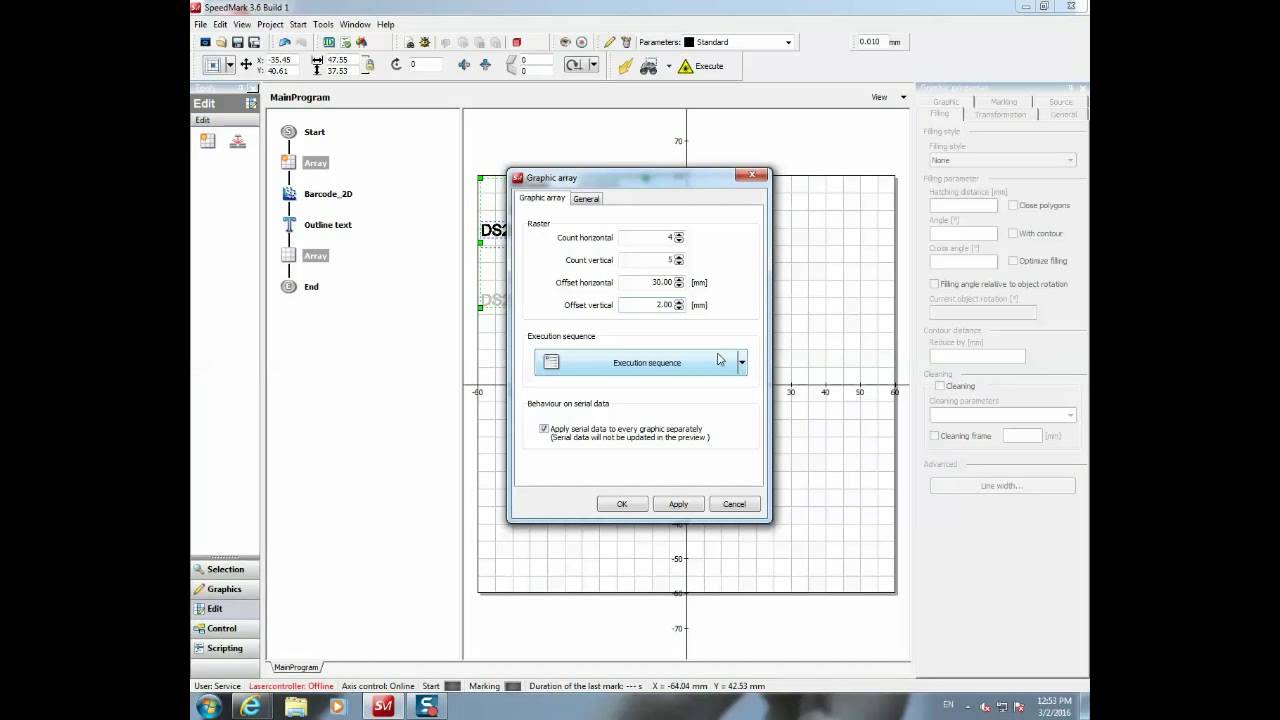Click OK in Graphic array dialog
The height and width of the screenshot is (720, 1280).
[622, 504]
